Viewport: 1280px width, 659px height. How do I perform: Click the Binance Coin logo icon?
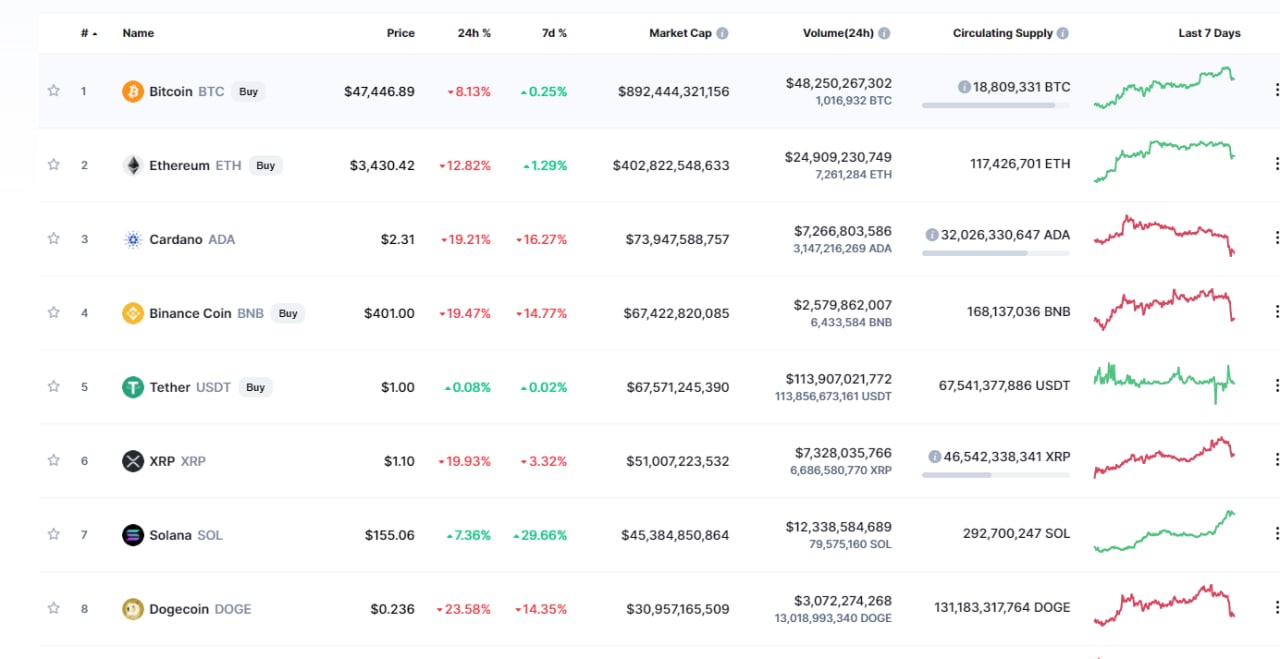[133, 313]
